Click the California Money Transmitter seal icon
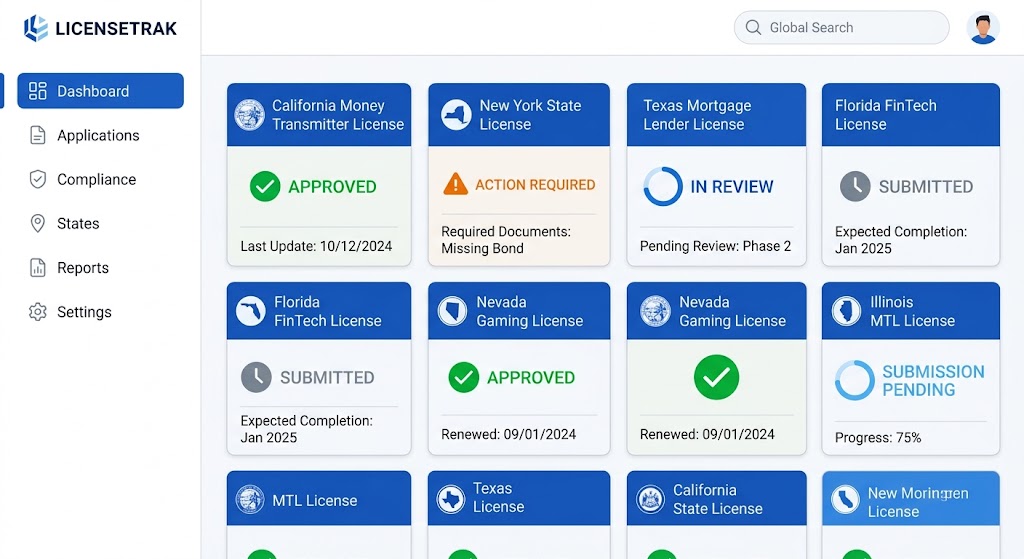The width and height of the screenshot is (1024, 559). click(x=249, y=115)
